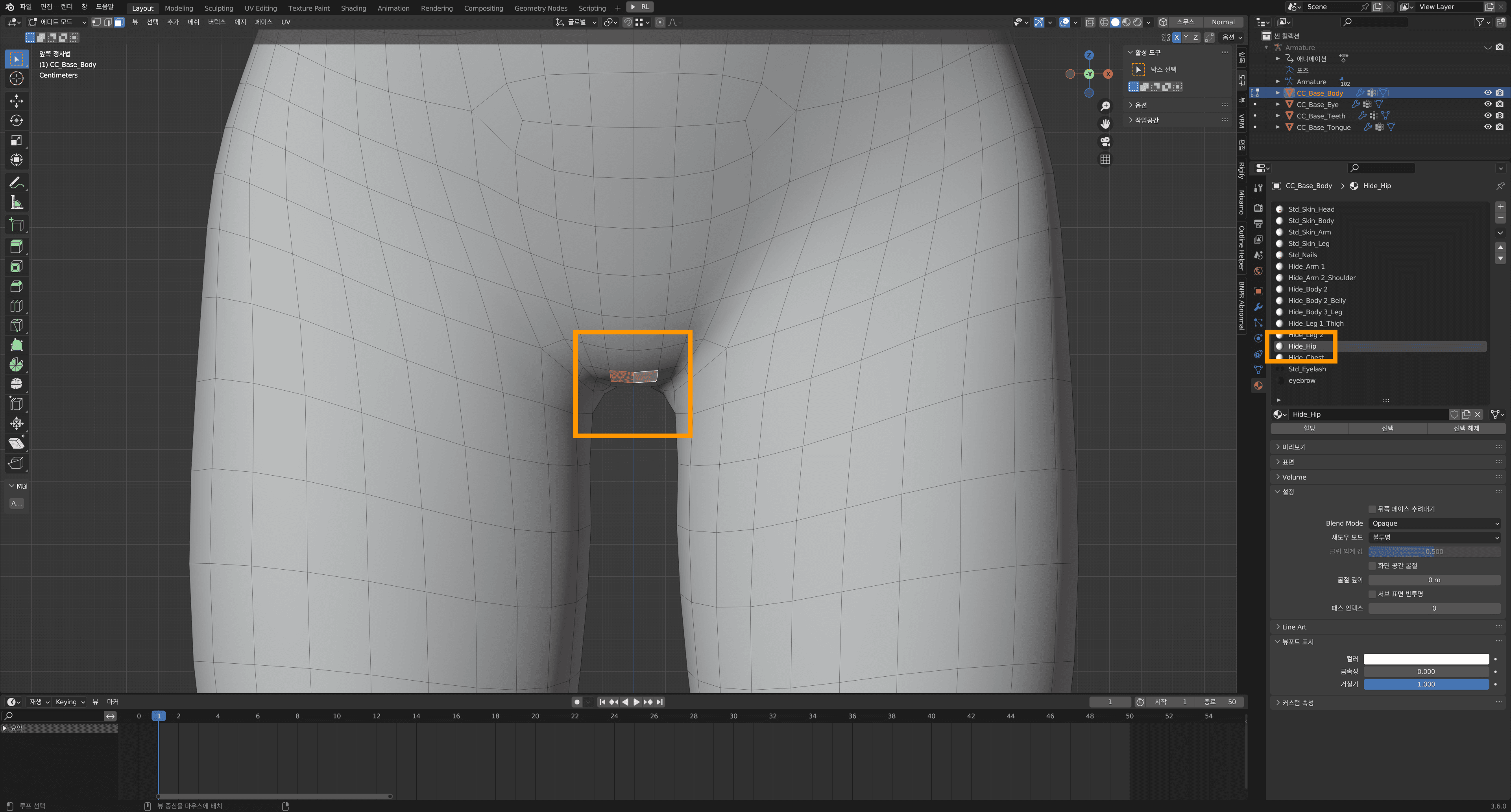
Task: Toggle visibility of CC_Base_Tongue
Action: [1488, 127]
